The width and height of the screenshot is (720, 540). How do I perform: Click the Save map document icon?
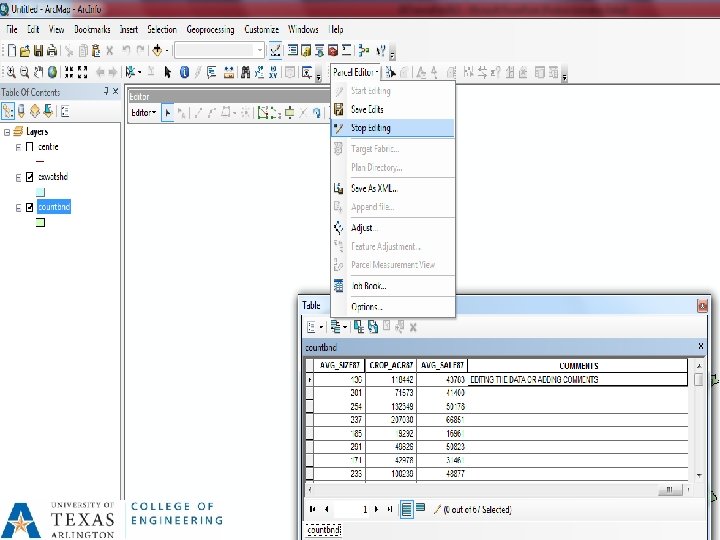(x=39, y=51)
